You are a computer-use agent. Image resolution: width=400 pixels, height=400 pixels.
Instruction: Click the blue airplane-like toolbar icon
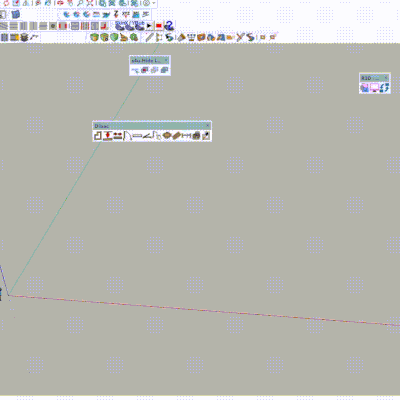(x=106, y=14)
